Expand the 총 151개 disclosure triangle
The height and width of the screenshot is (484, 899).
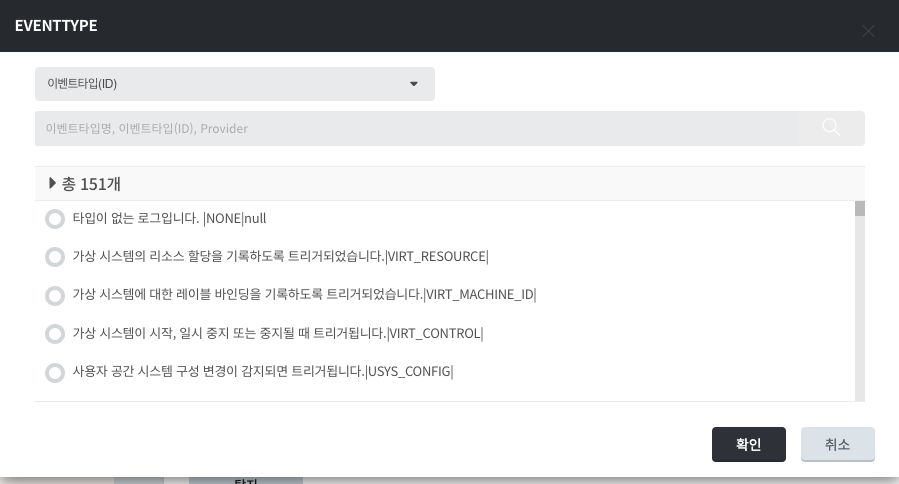coord(52,184)
